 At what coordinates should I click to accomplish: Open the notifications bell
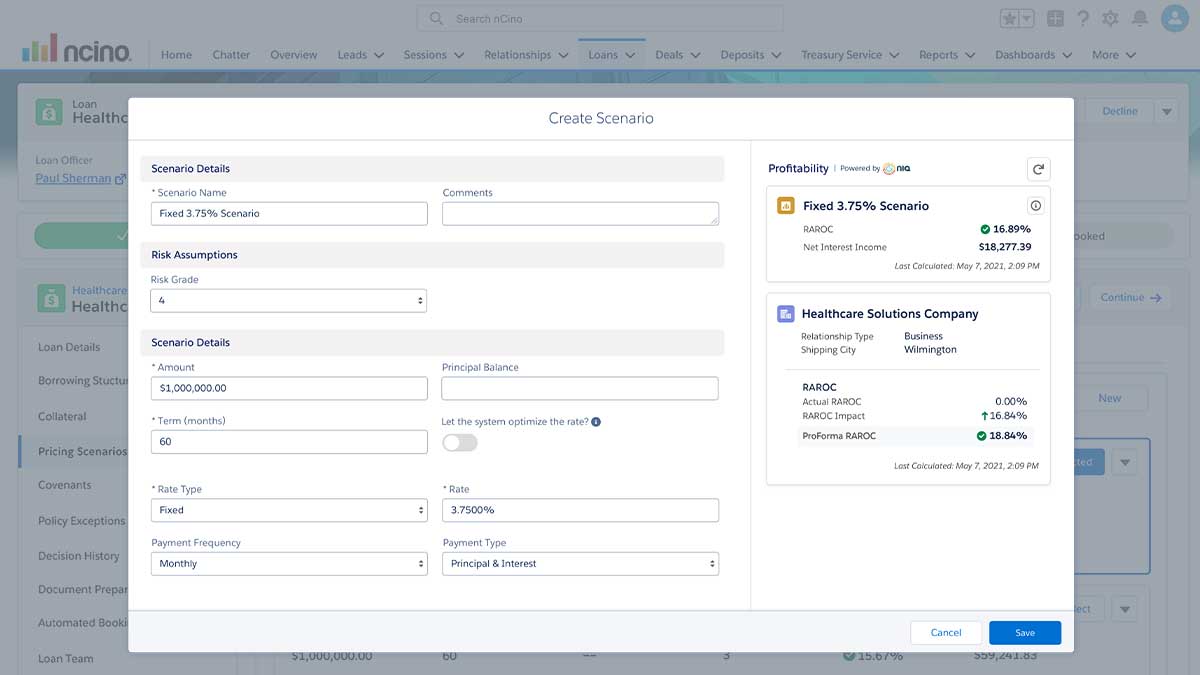pos(1139,19)
